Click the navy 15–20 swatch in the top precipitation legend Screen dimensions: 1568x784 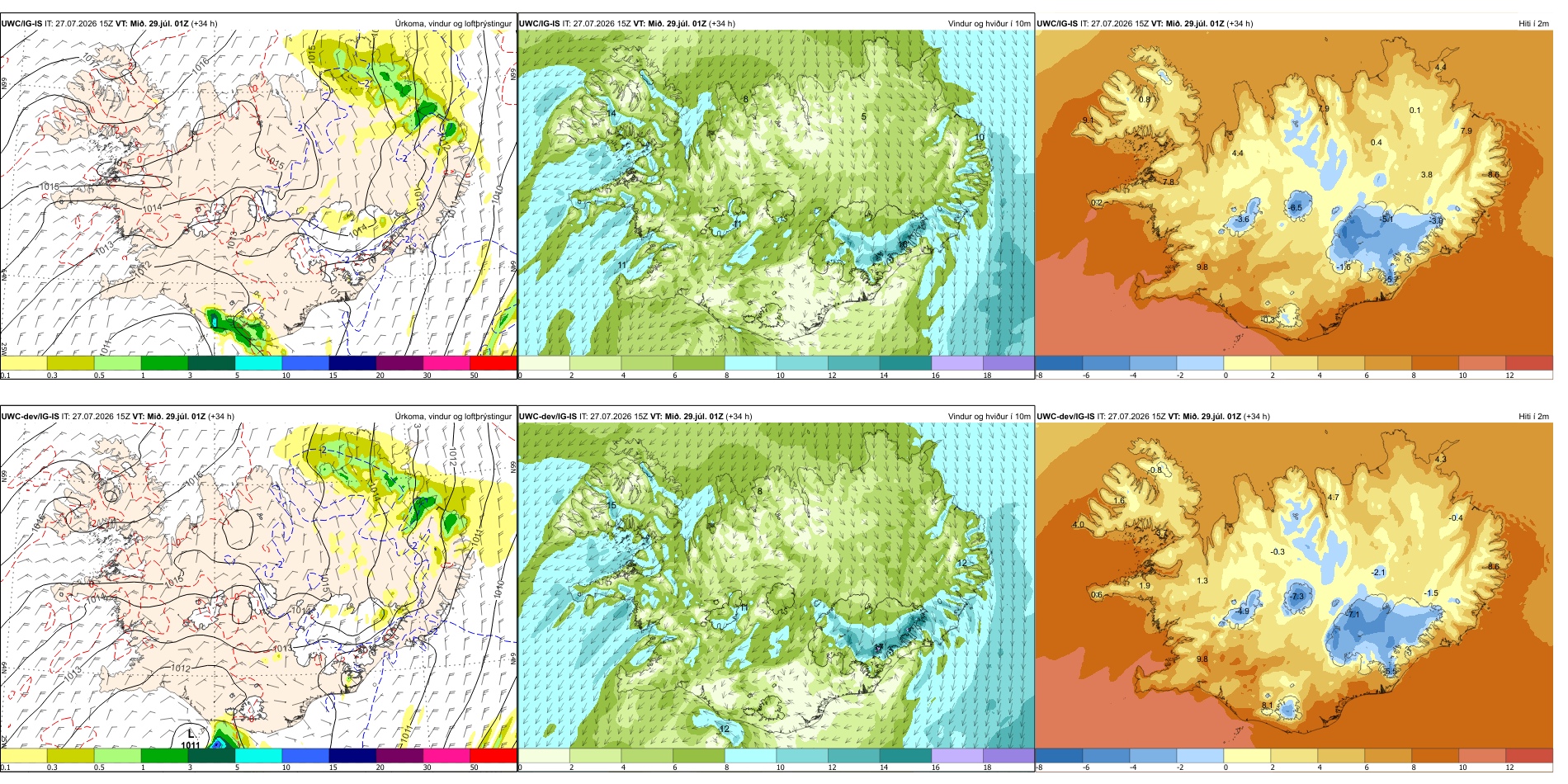pos(352,363)
